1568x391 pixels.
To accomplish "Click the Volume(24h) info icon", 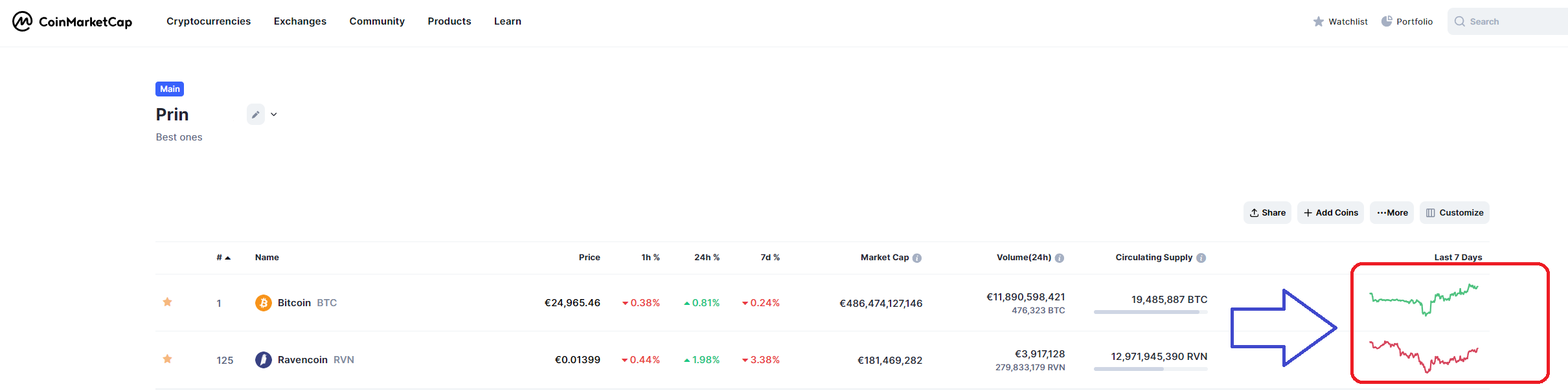I will tap(1060, 258).
